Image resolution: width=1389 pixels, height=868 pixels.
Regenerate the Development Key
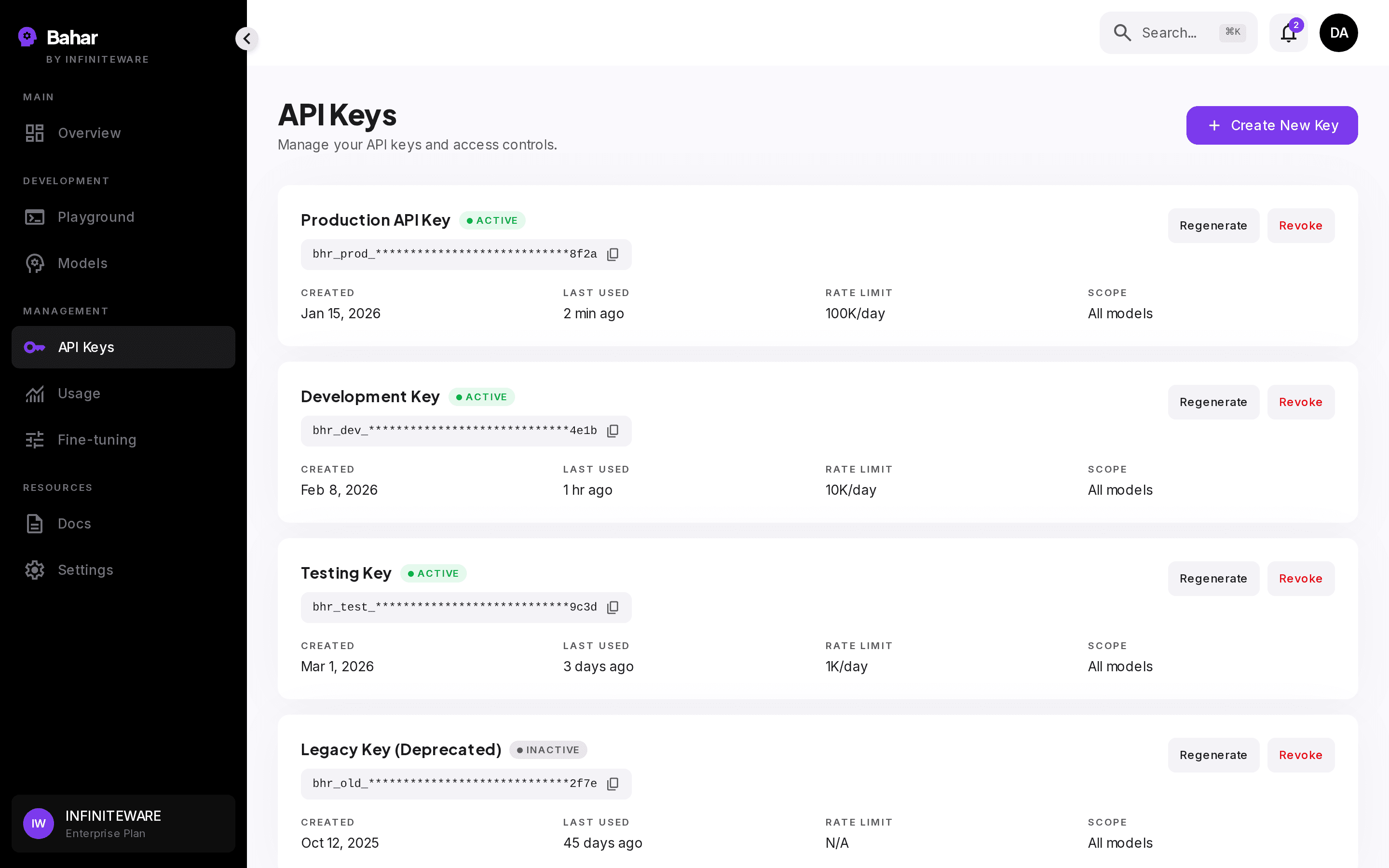(1213, 402)
